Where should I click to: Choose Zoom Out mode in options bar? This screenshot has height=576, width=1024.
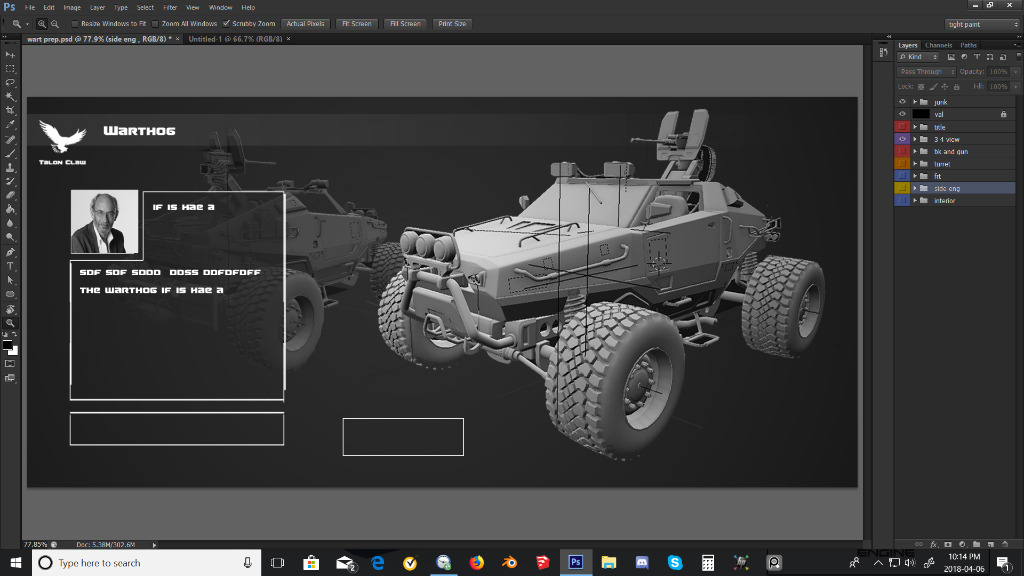(x=55, y=24)
